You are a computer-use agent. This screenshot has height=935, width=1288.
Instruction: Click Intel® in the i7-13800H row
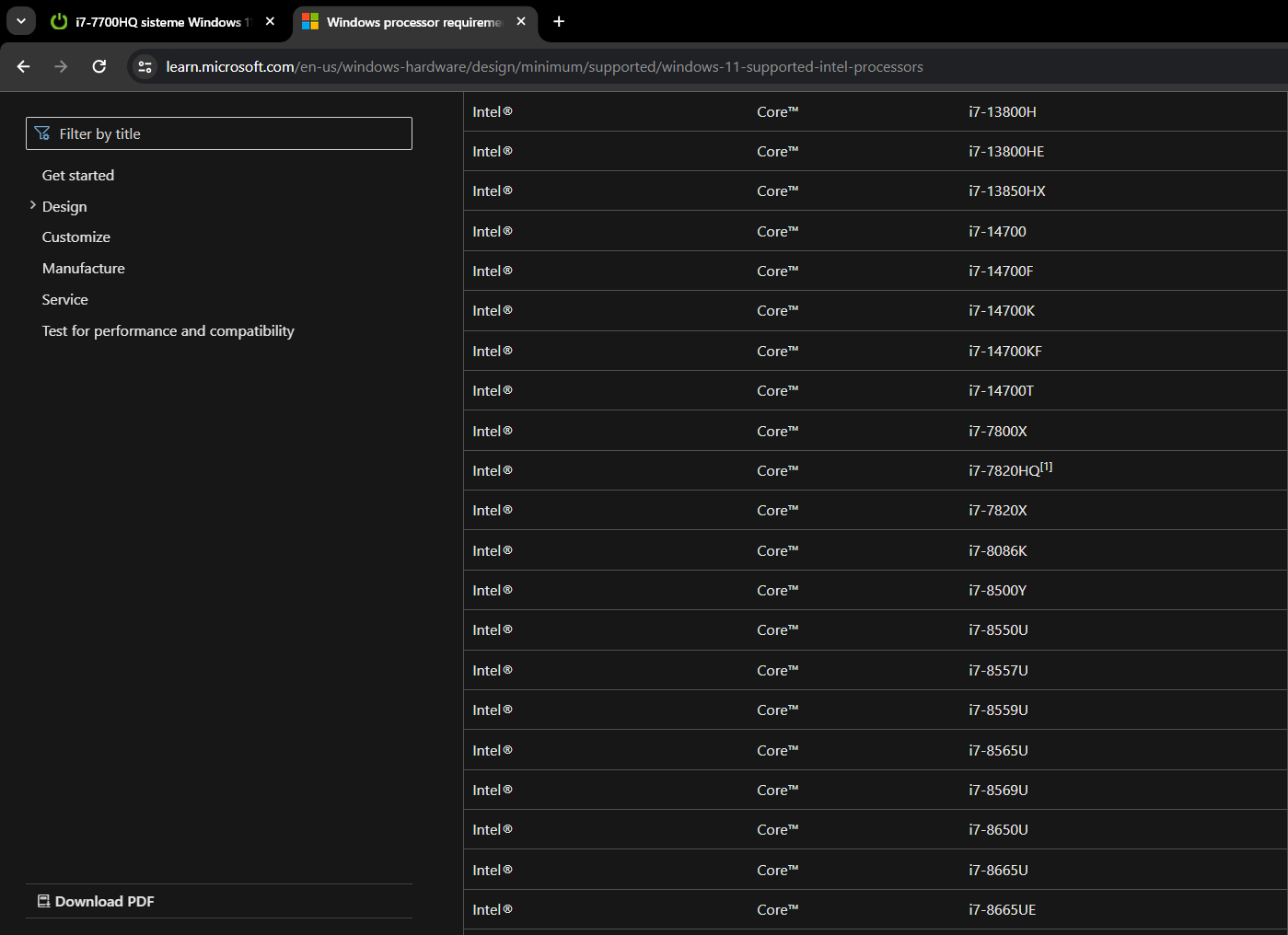pos(493,111)
